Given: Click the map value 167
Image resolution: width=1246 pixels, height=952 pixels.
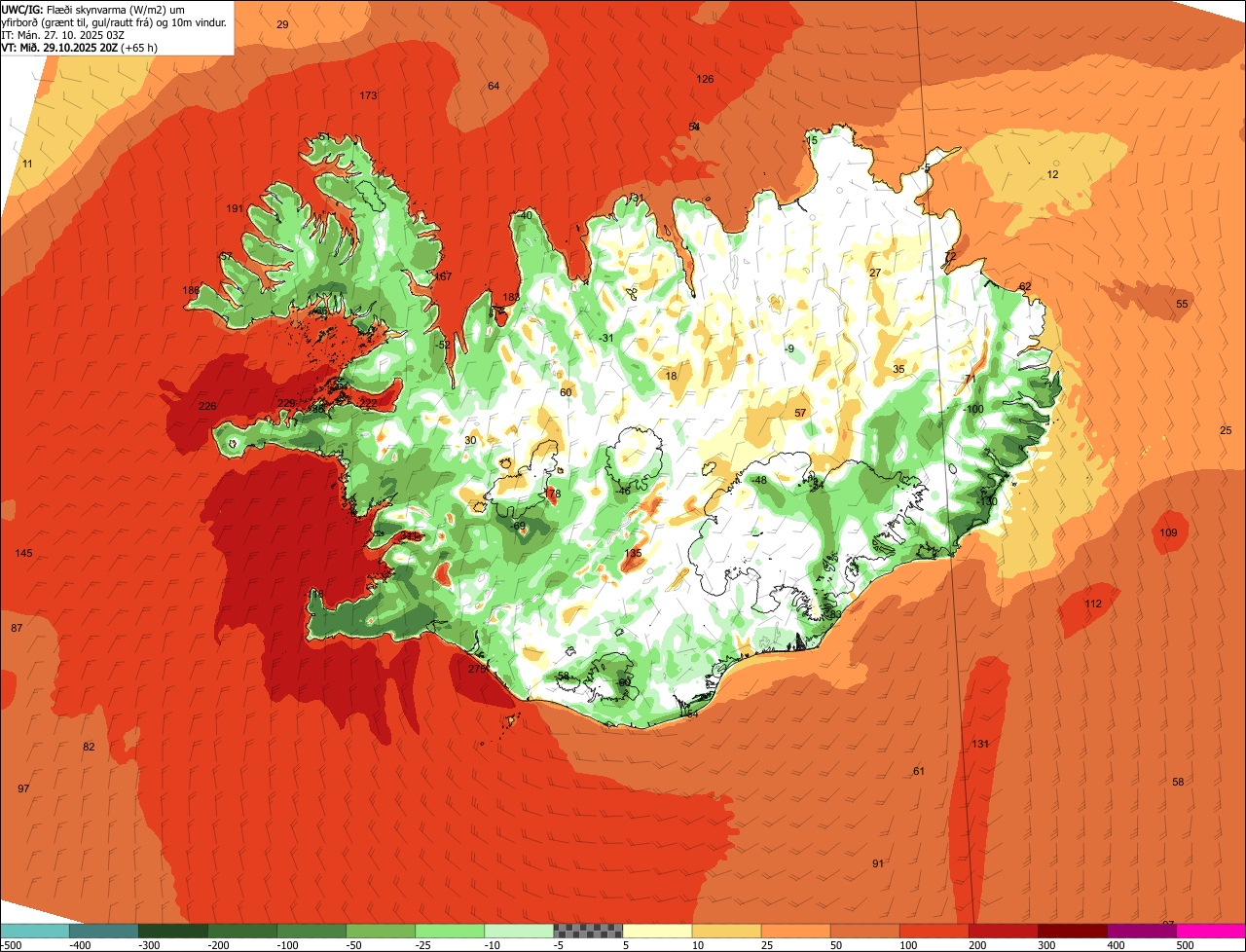Looking at the screenshot, I should (x=443, y=276).
